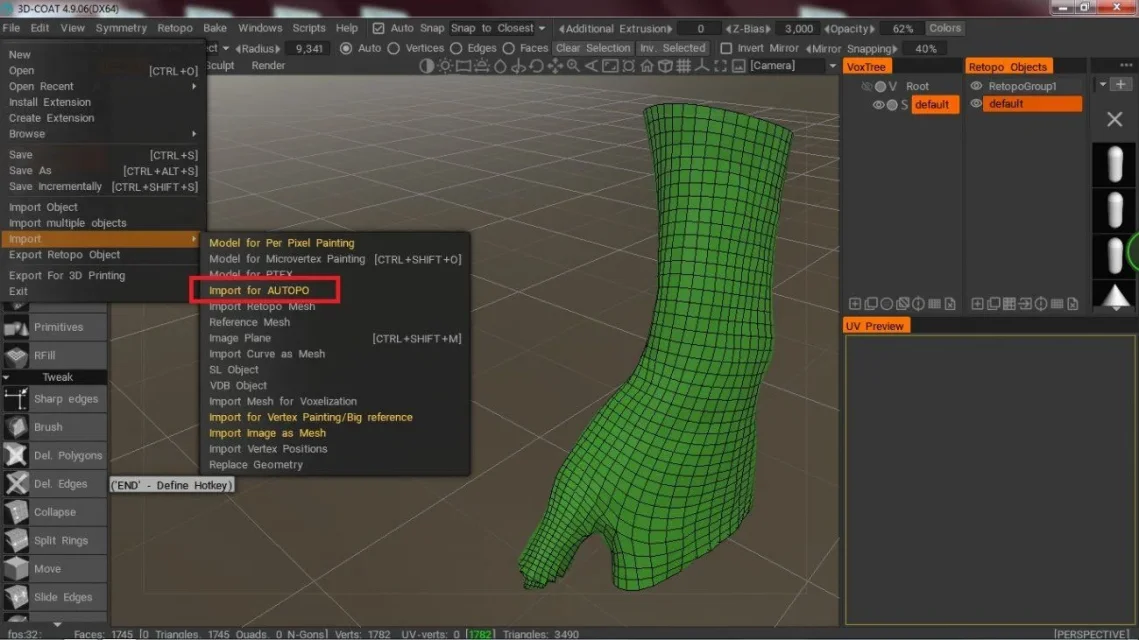The width and height of the screenshot is (1139, 640).
Task: Click the Colors button
Action: (945, 28)
